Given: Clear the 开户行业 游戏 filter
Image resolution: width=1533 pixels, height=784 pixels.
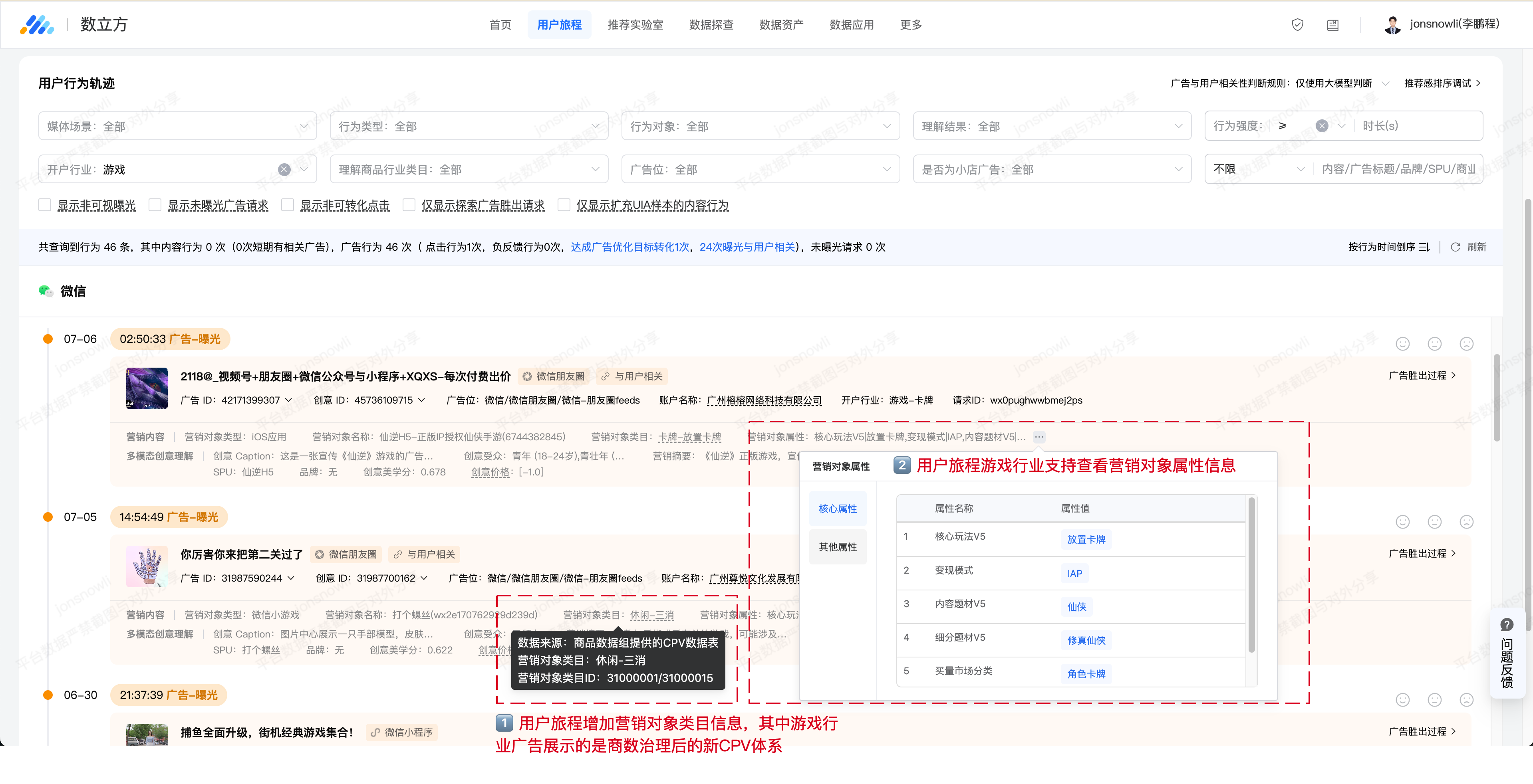Looking at the screenshot, I should coord(284,170).
